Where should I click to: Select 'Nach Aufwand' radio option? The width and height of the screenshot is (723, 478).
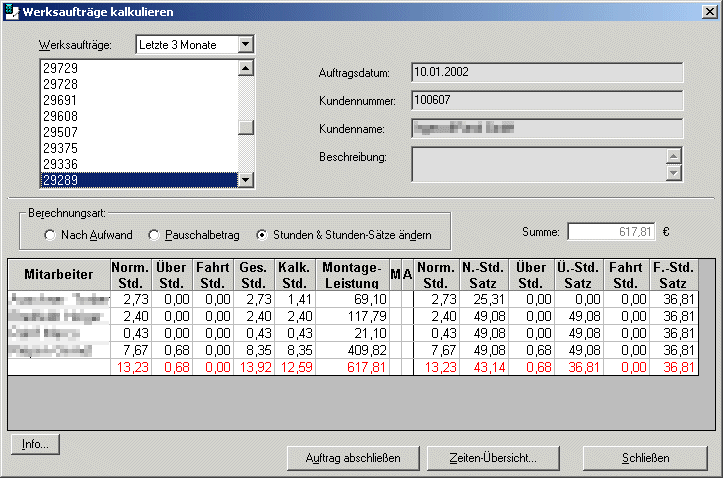coord(50,235)
